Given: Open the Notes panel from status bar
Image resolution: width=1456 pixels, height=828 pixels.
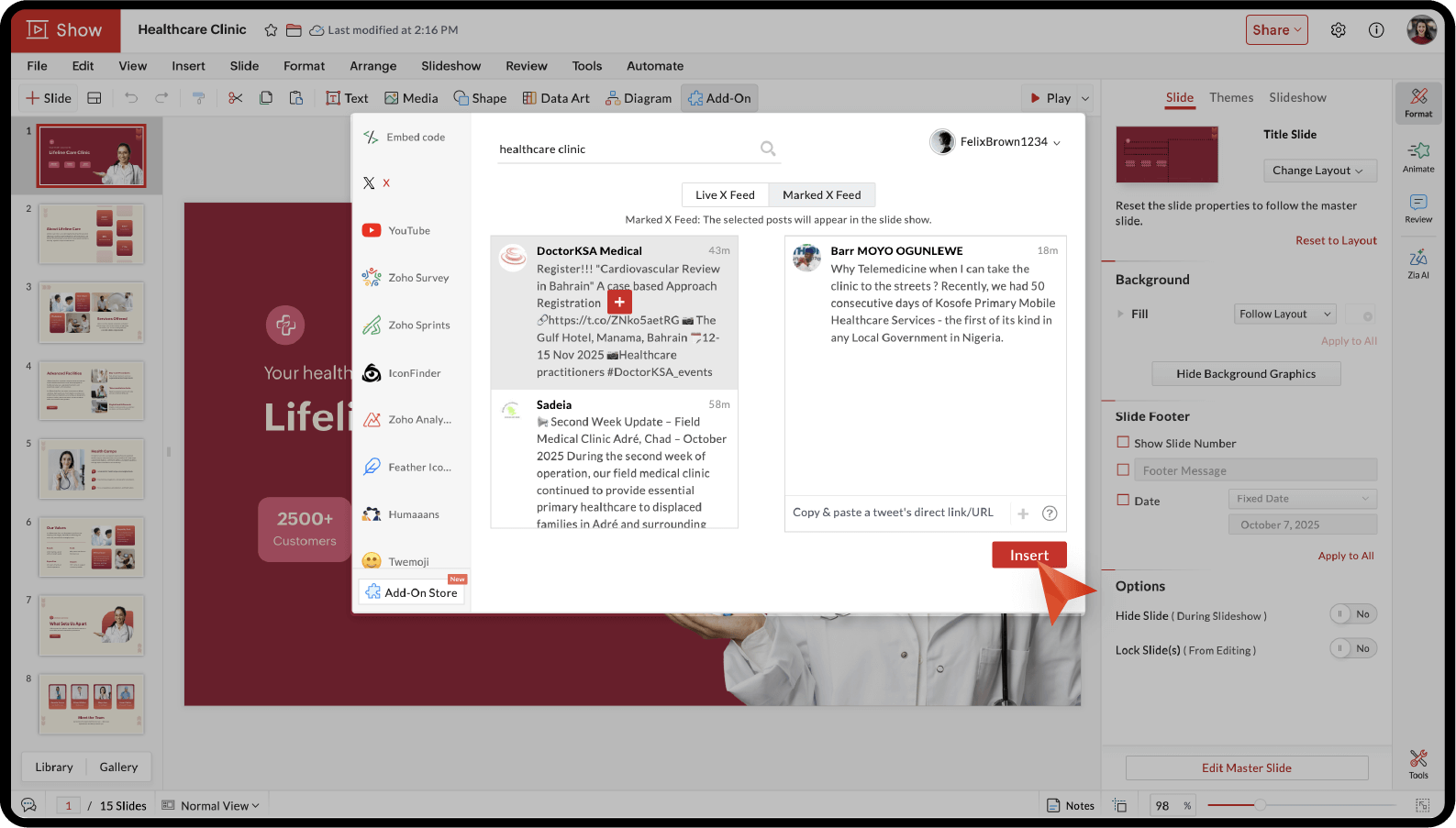Looking at the screenshot, I should (x=1071, y=806).
